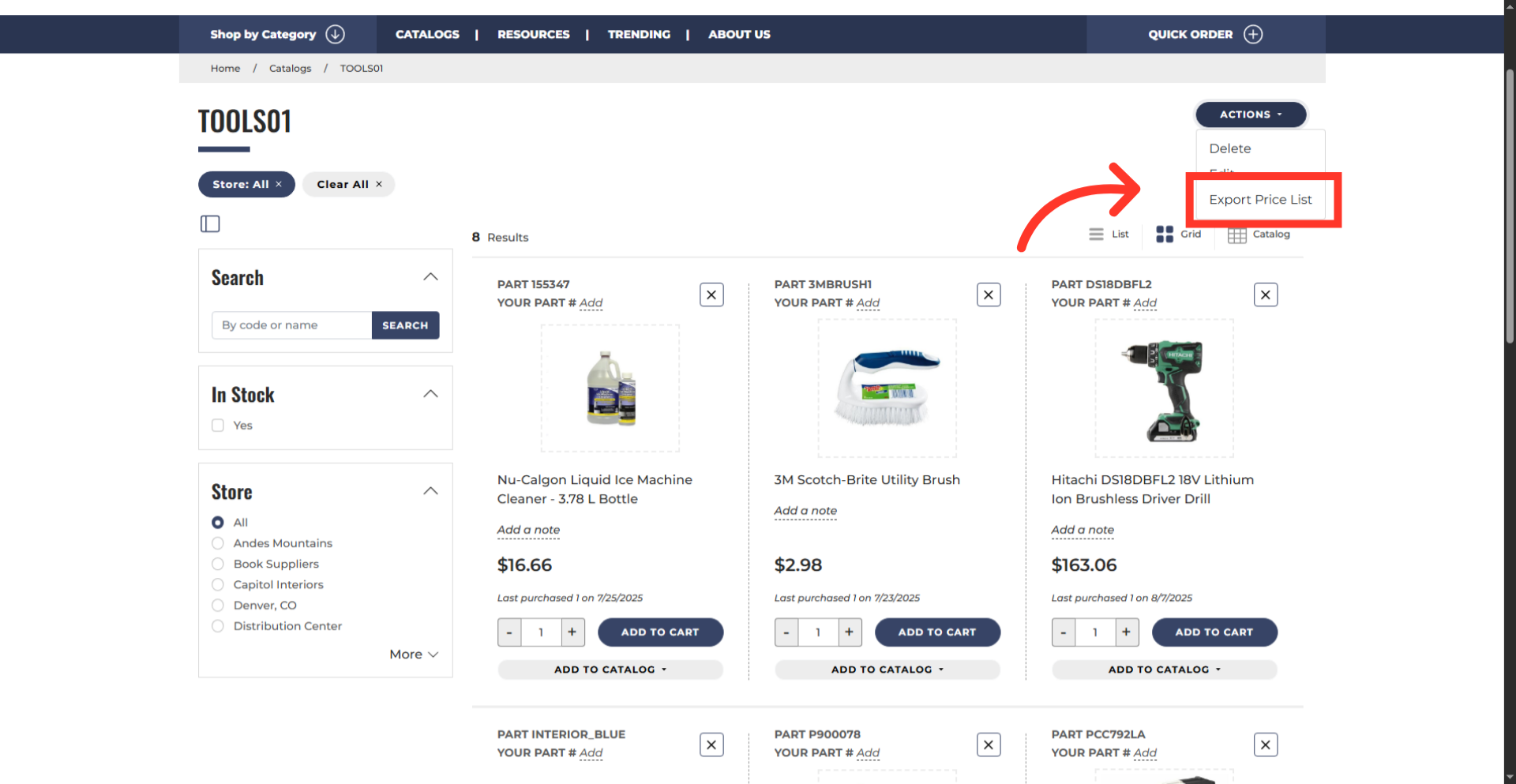Remove PART 3MBRUSH1 with its X button

[989, 294]
